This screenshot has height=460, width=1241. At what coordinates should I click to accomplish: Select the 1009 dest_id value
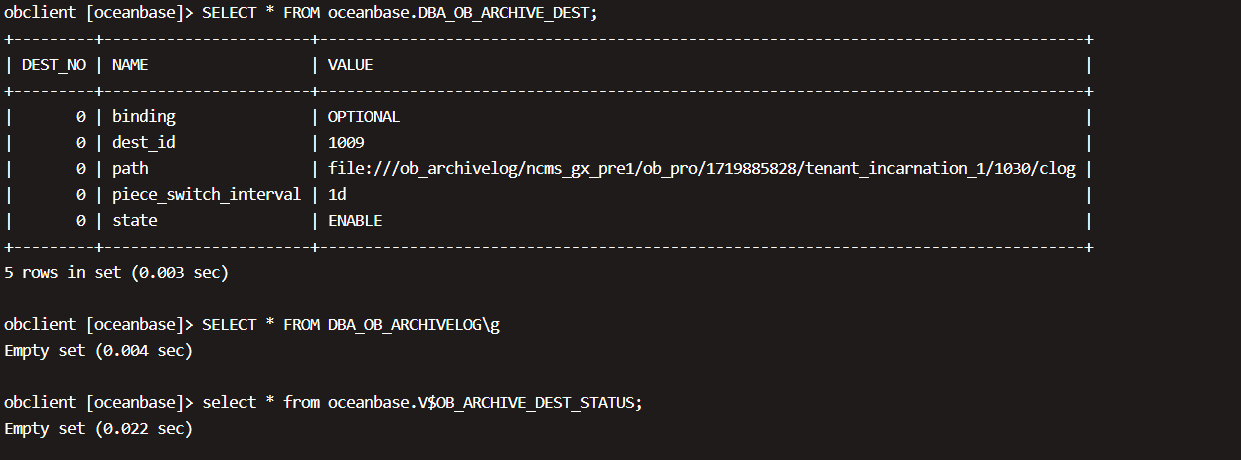pos(346,142)
